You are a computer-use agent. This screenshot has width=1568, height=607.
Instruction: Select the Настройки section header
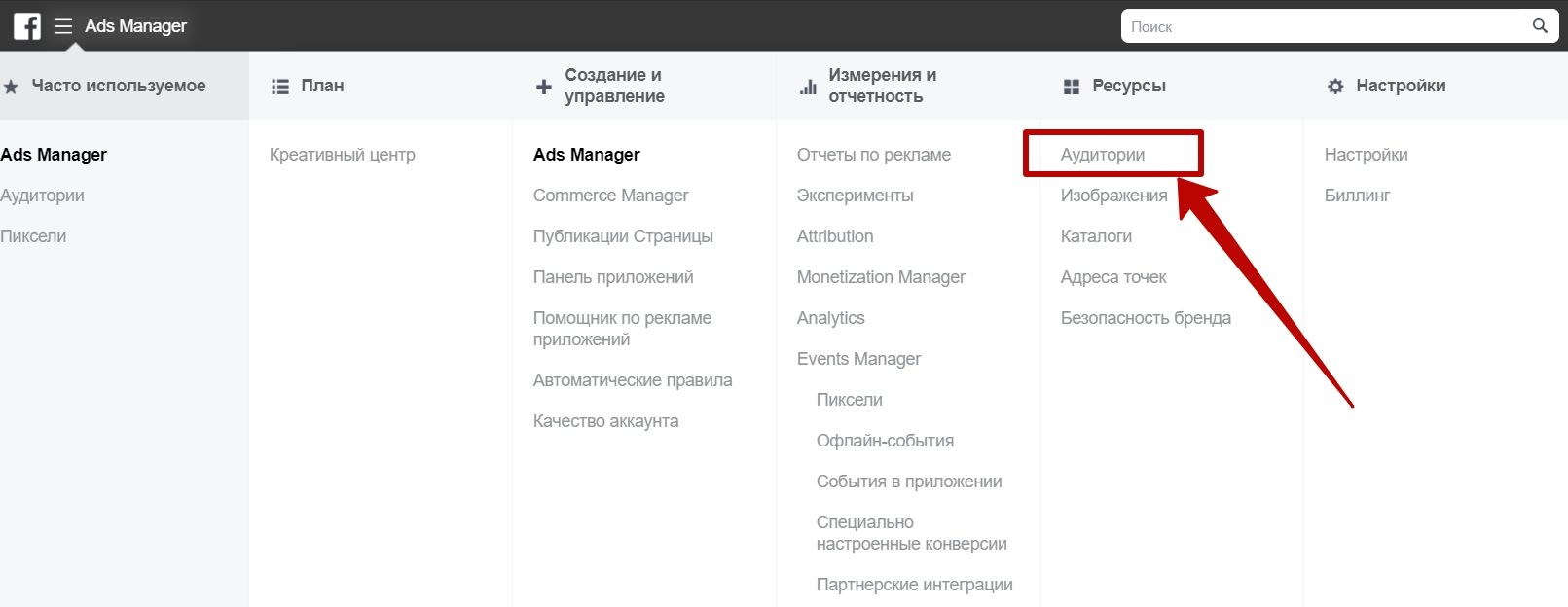(1401, 86)
